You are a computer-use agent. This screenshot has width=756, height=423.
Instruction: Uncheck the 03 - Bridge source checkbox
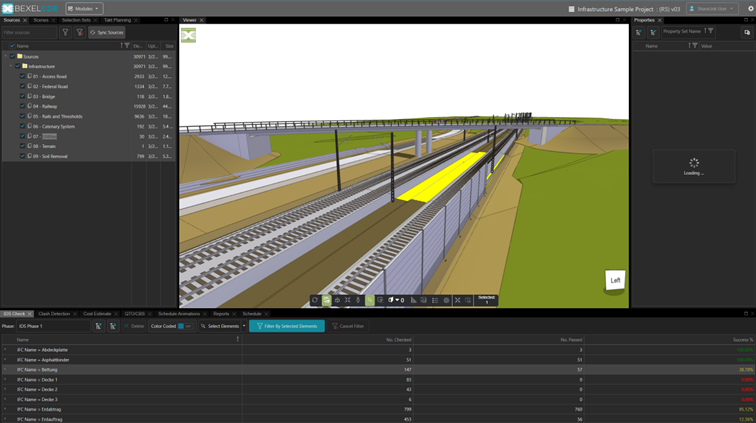[x=23, y=97]
